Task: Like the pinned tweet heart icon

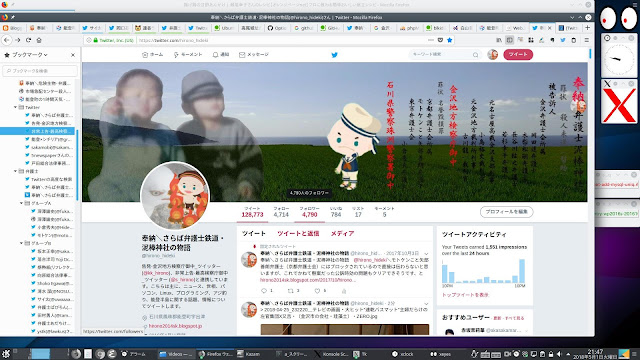Action: coord(317,291)
